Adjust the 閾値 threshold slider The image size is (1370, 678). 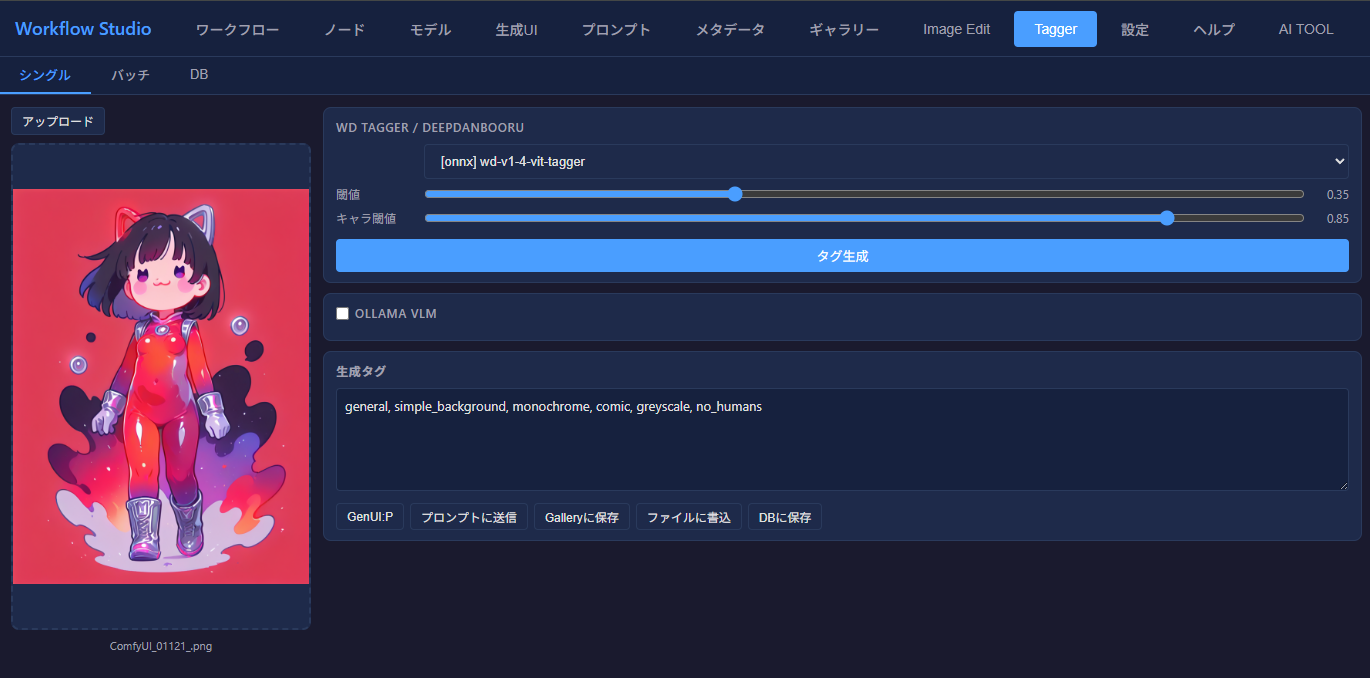click(864, 194)
